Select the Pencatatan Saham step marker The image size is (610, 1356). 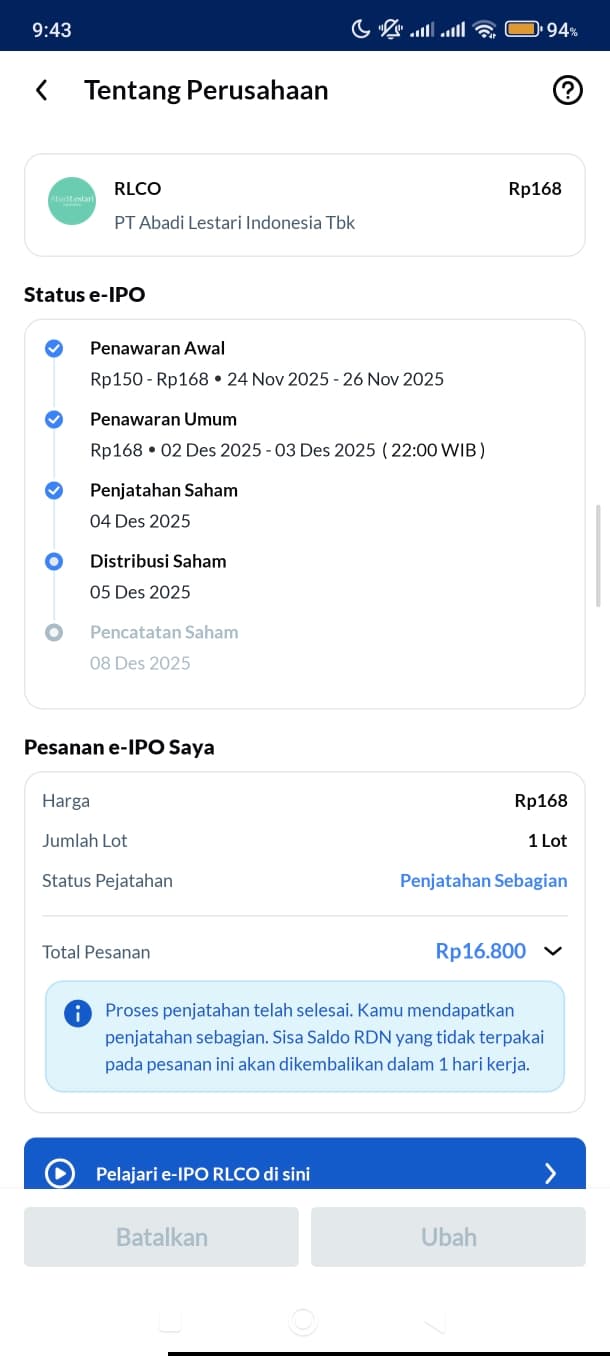(54, 632)
